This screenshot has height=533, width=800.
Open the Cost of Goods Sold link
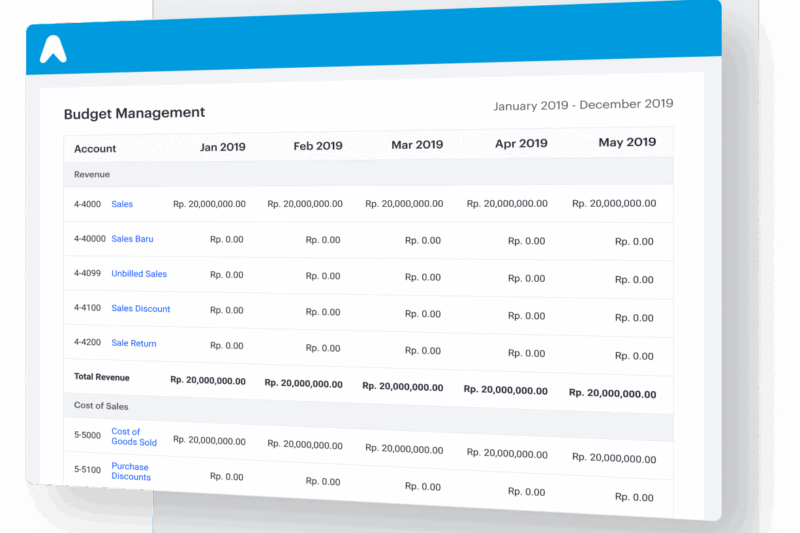pyautogui.click(x=134, y=437)
